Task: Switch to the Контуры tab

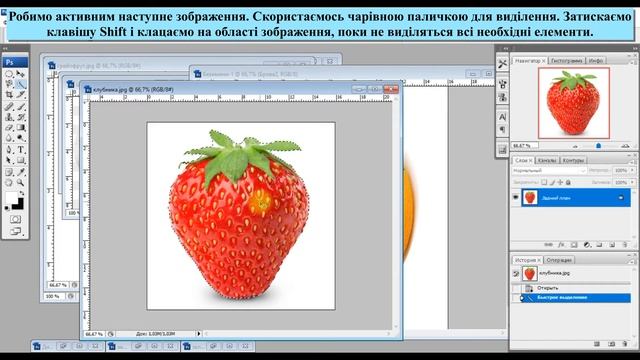Action: coord(573,160)
